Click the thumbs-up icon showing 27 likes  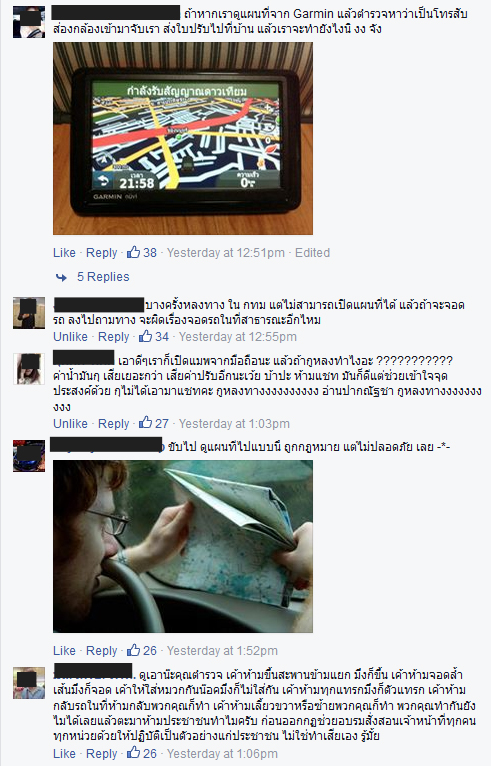[x=145, y=423]
